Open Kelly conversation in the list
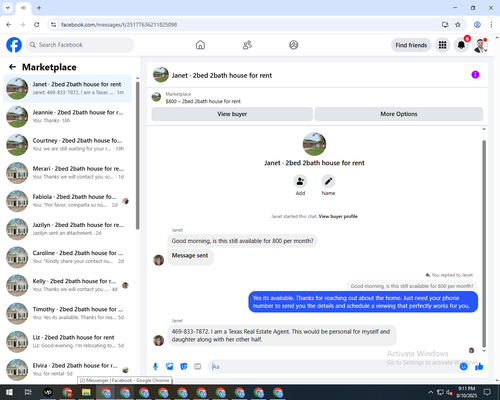 pos(67,285)
